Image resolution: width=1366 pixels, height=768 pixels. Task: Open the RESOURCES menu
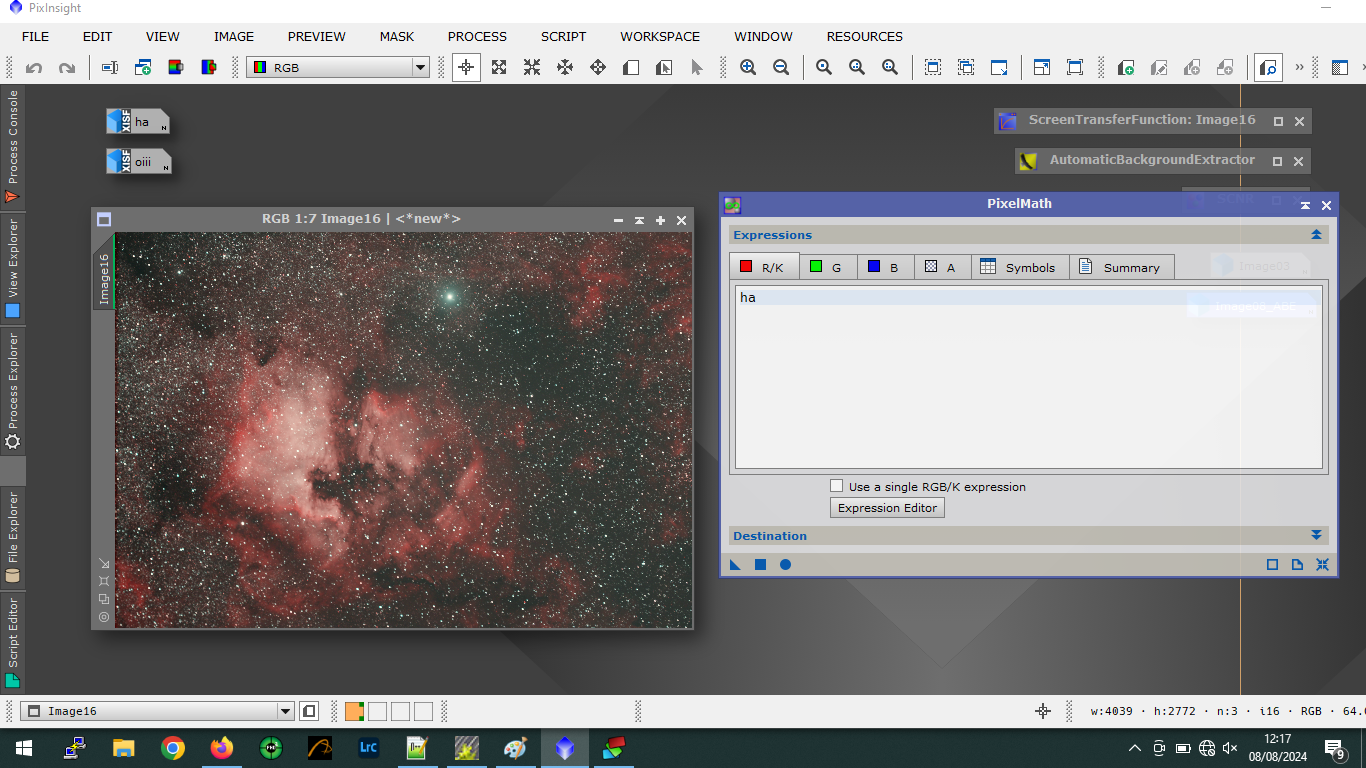coord(864,36)
